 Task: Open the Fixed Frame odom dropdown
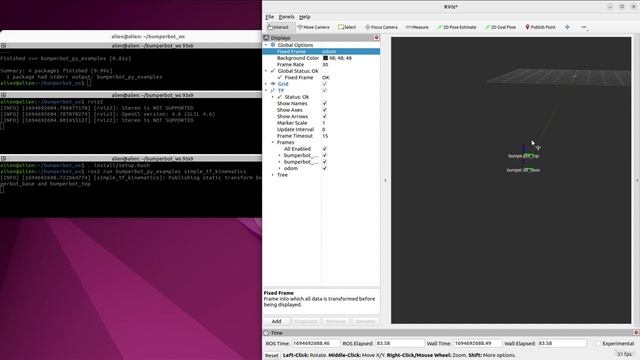(351, 51)
